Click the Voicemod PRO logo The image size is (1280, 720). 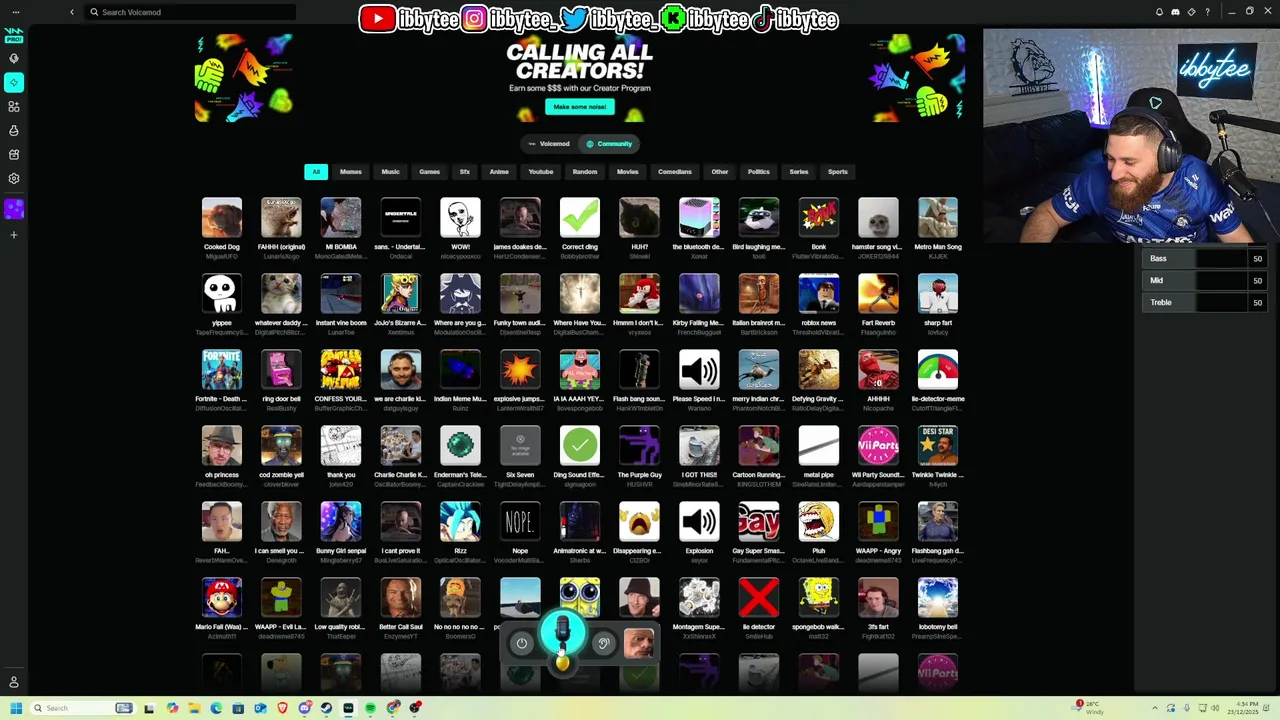click(x=14, y=35)
